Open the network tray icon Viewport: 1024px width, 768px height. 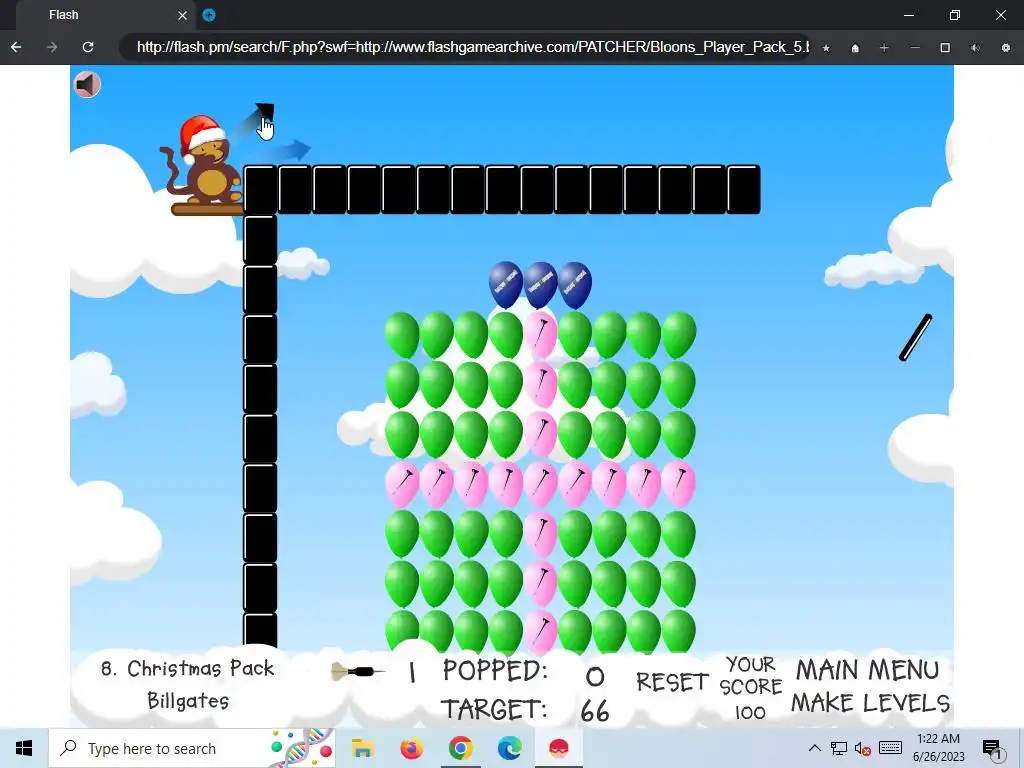pyautogui.click(x=839, y=748)
